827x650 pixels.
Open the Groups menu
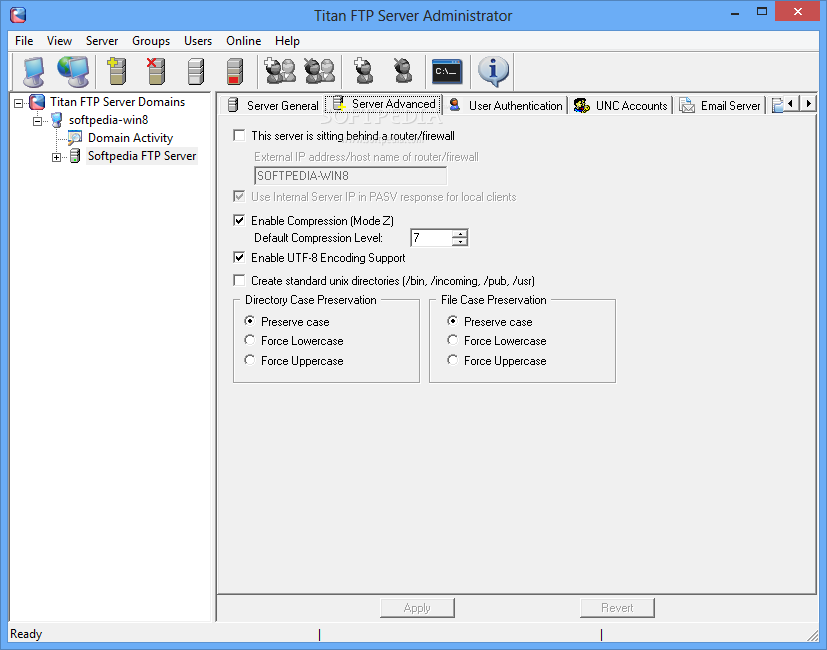point(151,41)
